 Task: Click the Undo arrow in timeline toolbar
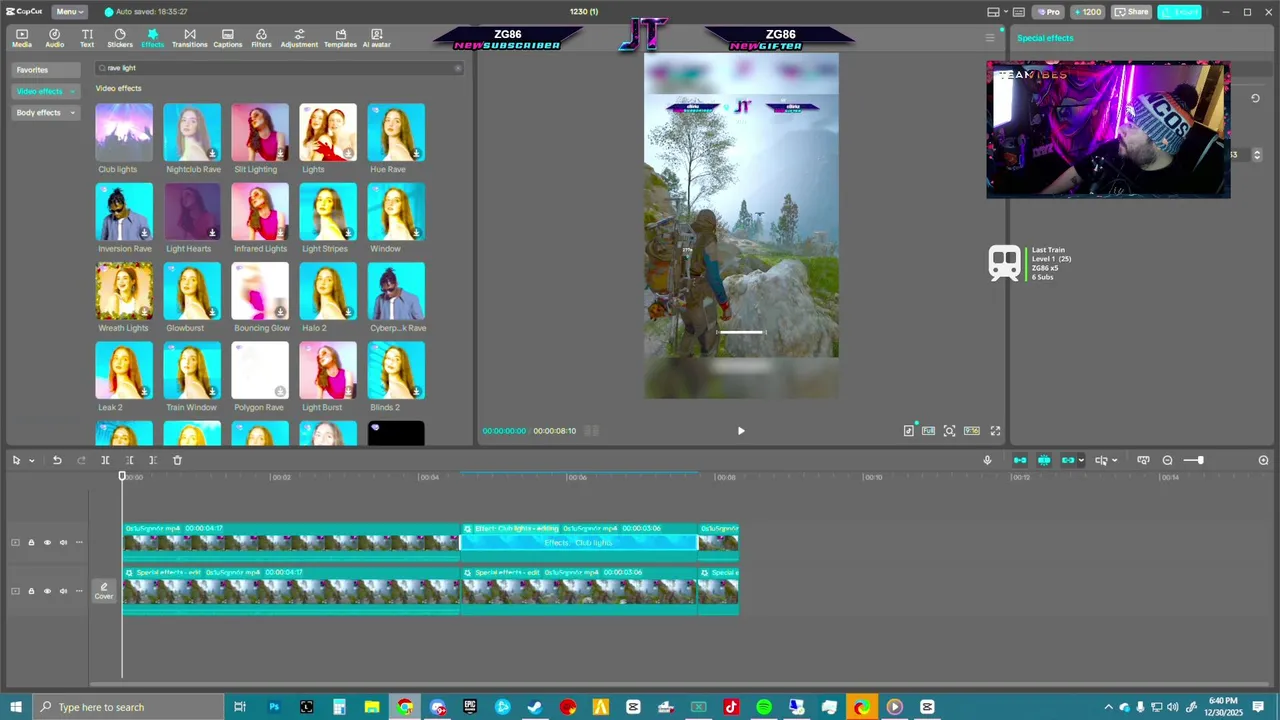pyautogui.click(x=57, y=460)
